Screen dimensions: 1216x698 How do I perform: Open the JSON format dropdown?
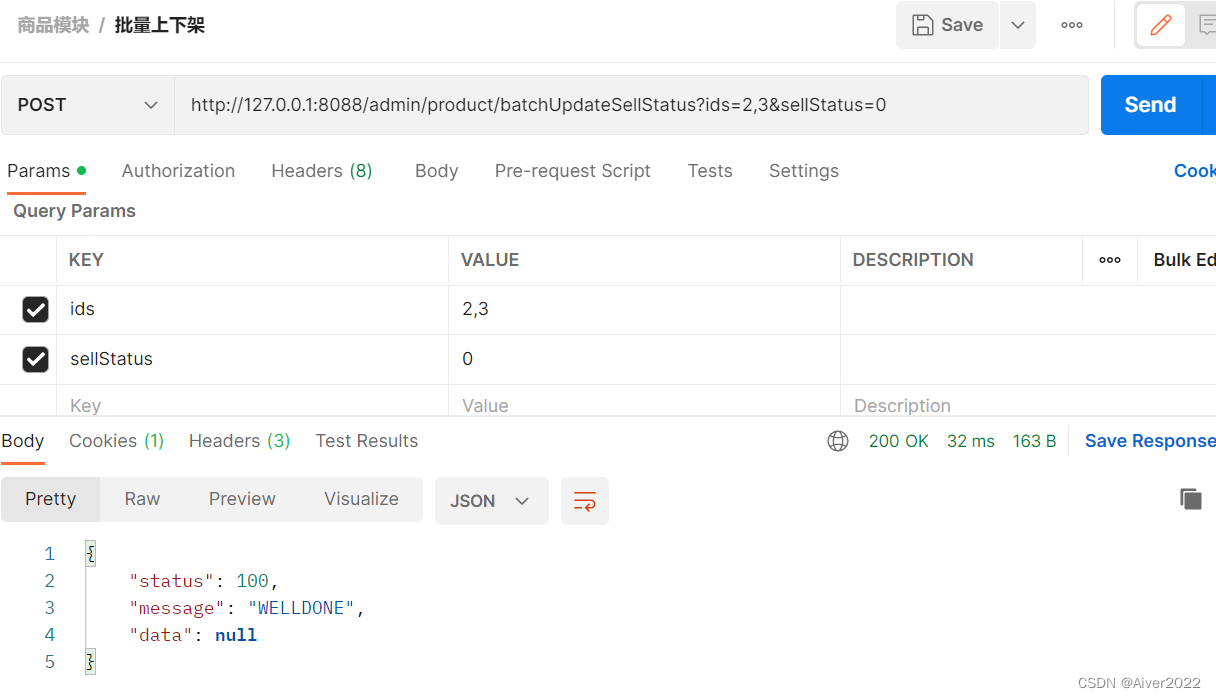[491, 501]
